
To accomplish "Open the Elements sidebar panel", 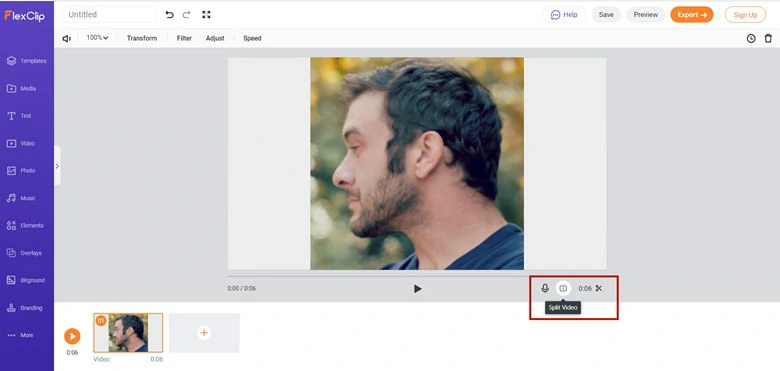I will [x=25, y=225].
